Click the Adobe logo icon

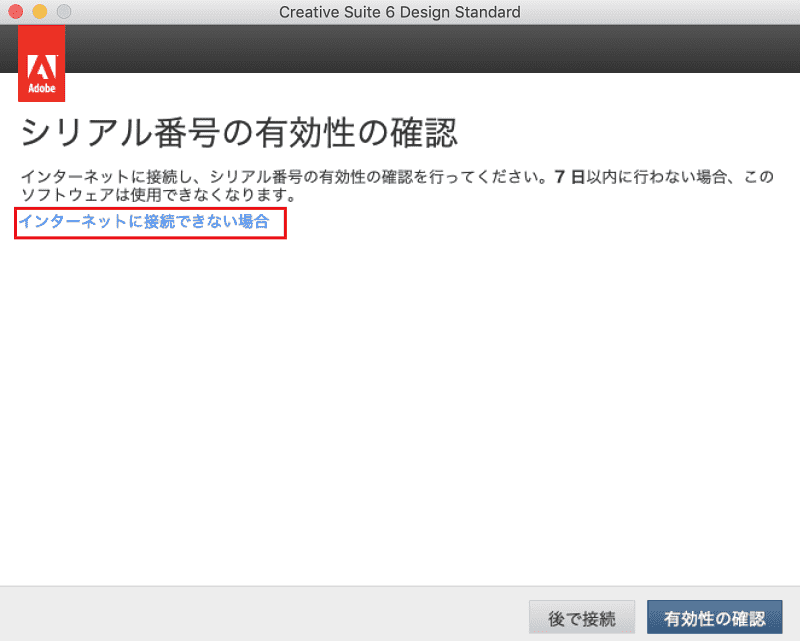[41, 63]
